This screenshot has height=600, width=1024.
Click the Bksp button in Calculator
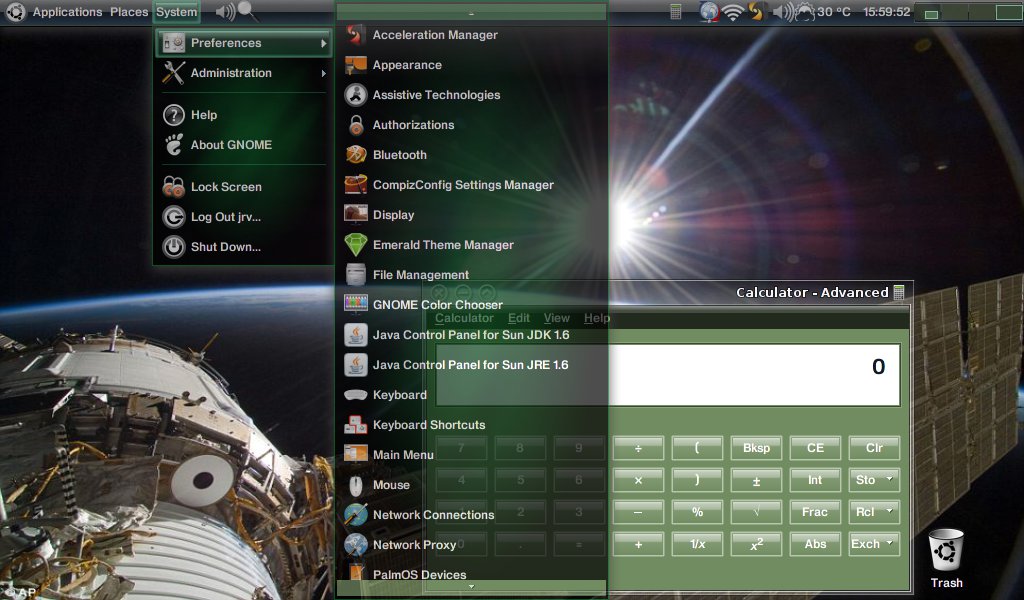pos(756,448)
